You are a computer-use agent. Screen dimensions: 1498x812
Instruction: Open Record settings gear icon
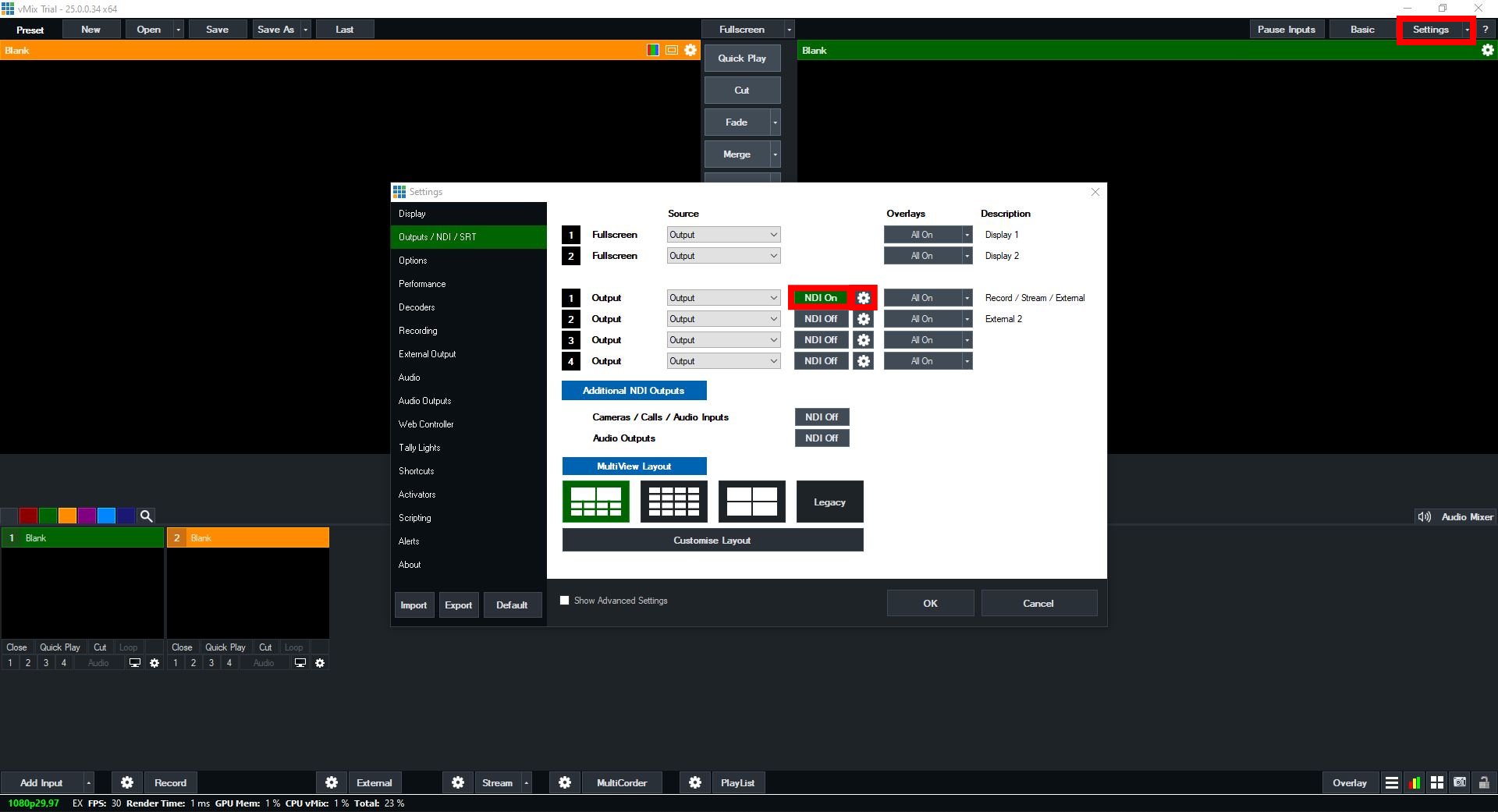[x=127, y=782]
